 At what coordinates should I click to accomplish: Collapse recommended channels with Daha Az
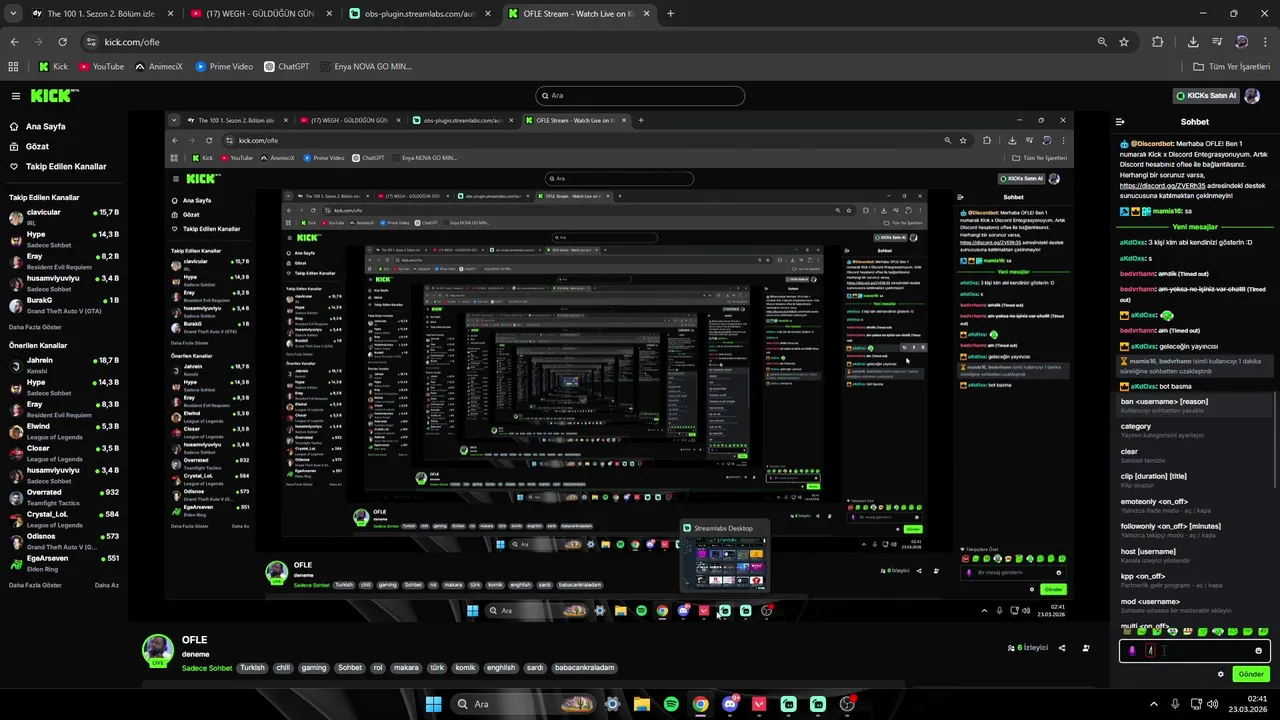107,585
